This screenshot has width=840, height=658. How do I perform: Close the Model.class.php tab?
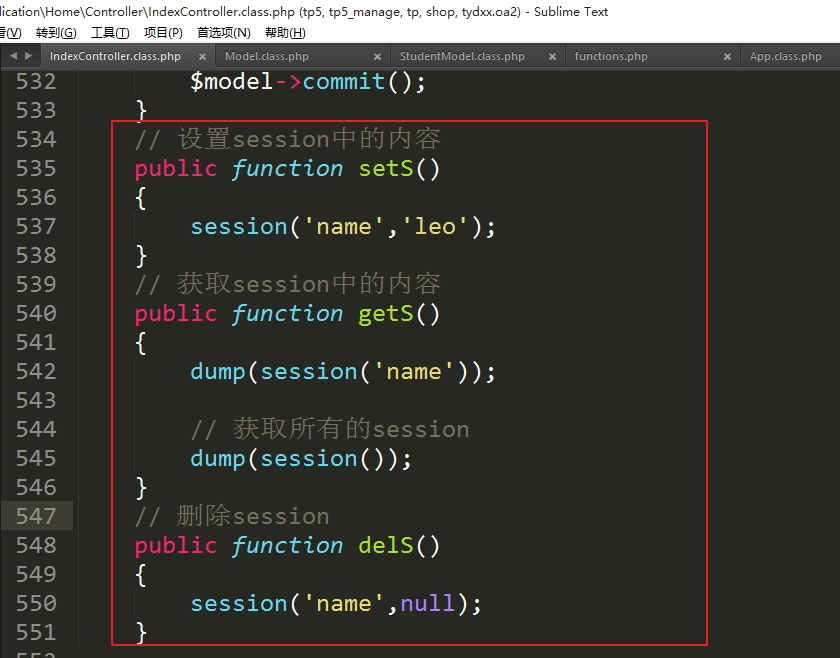point(378,57)
